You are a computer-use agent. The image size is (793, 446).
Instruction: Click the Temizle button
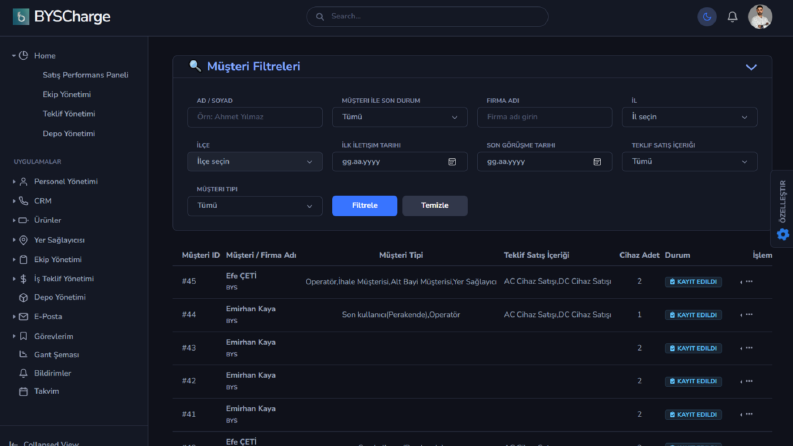(x=435, y=206)
